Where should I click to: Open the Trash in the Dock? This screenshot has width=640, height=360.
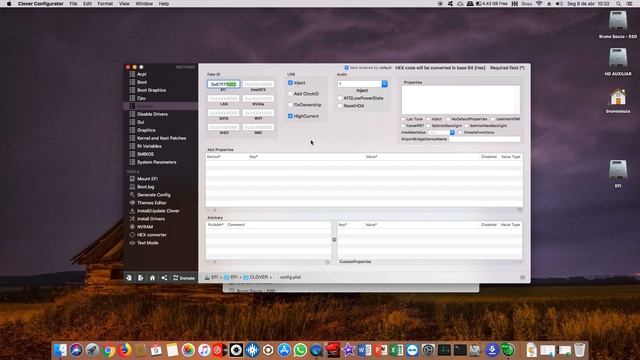click(580, 350)
